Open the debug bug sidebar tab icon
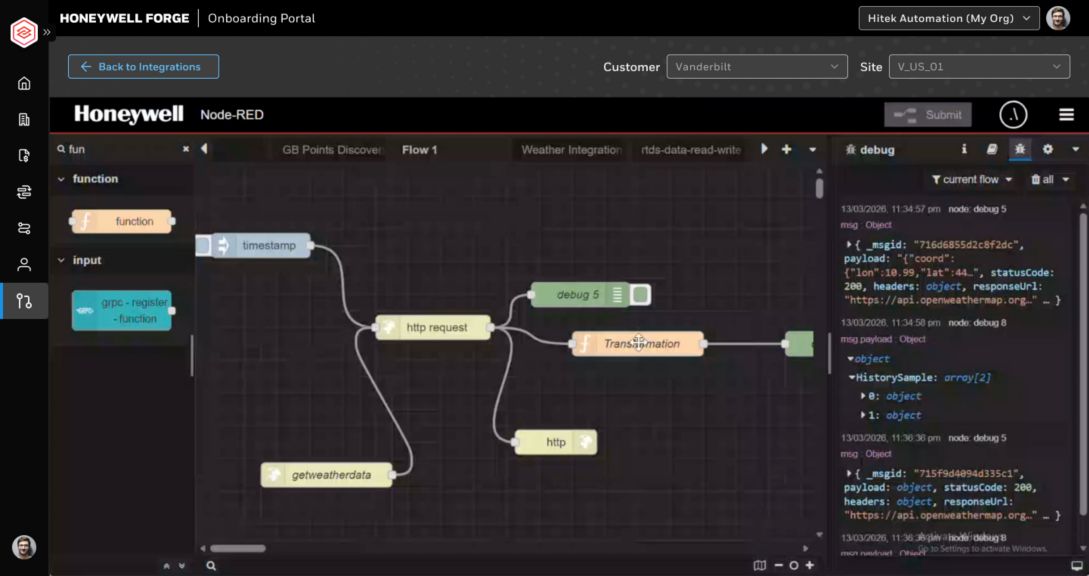Image resolution: width=1089 pixels, height=576 pixels. point(1020,149)
